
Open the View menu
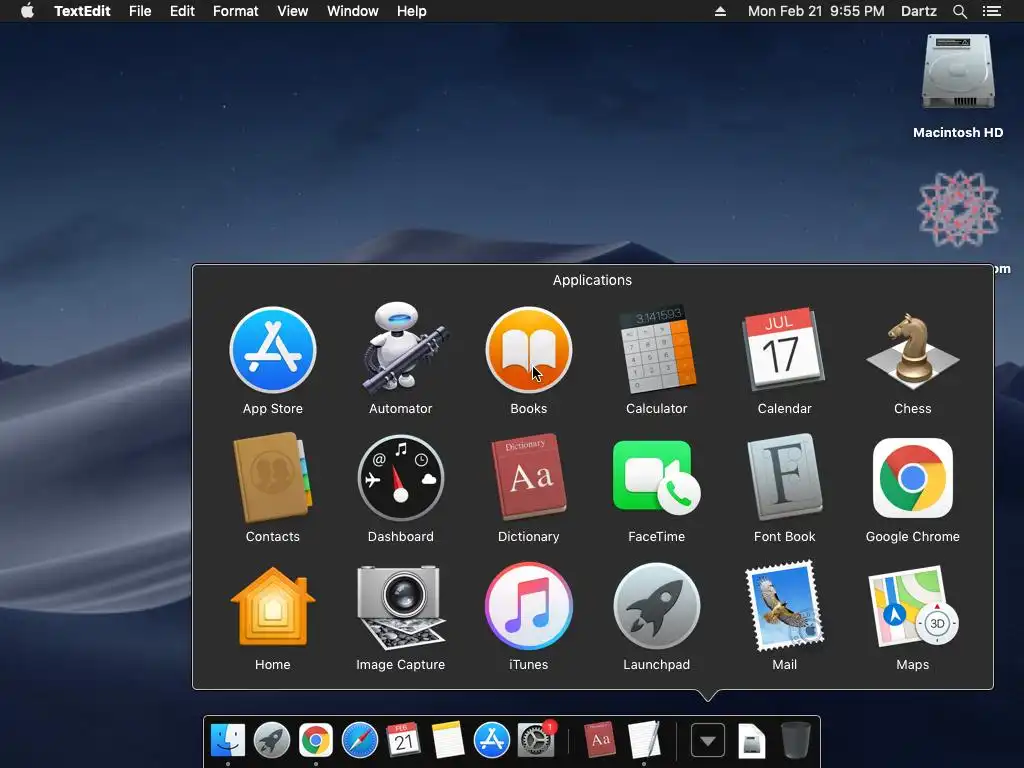pos(293,11)
